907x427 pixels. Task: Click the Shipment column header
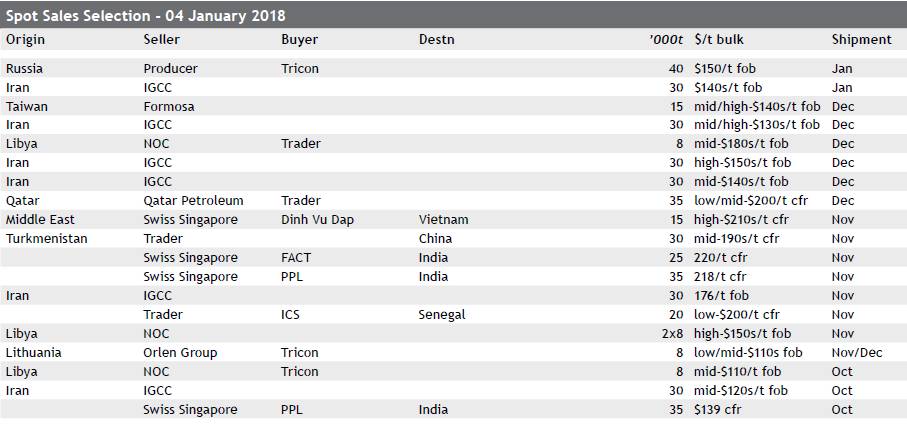[x=862, y=40]
